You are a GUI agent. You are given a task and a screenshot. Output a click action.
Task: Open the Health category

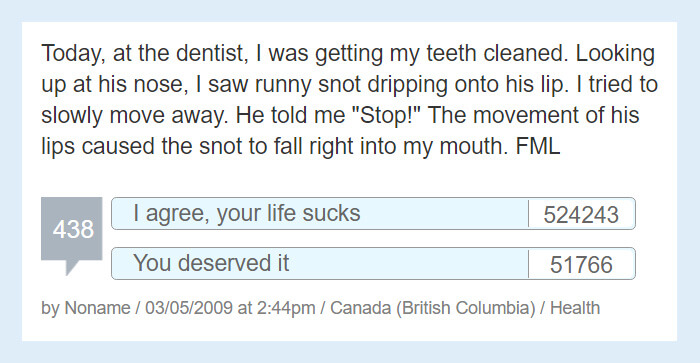tap(575, 308)
